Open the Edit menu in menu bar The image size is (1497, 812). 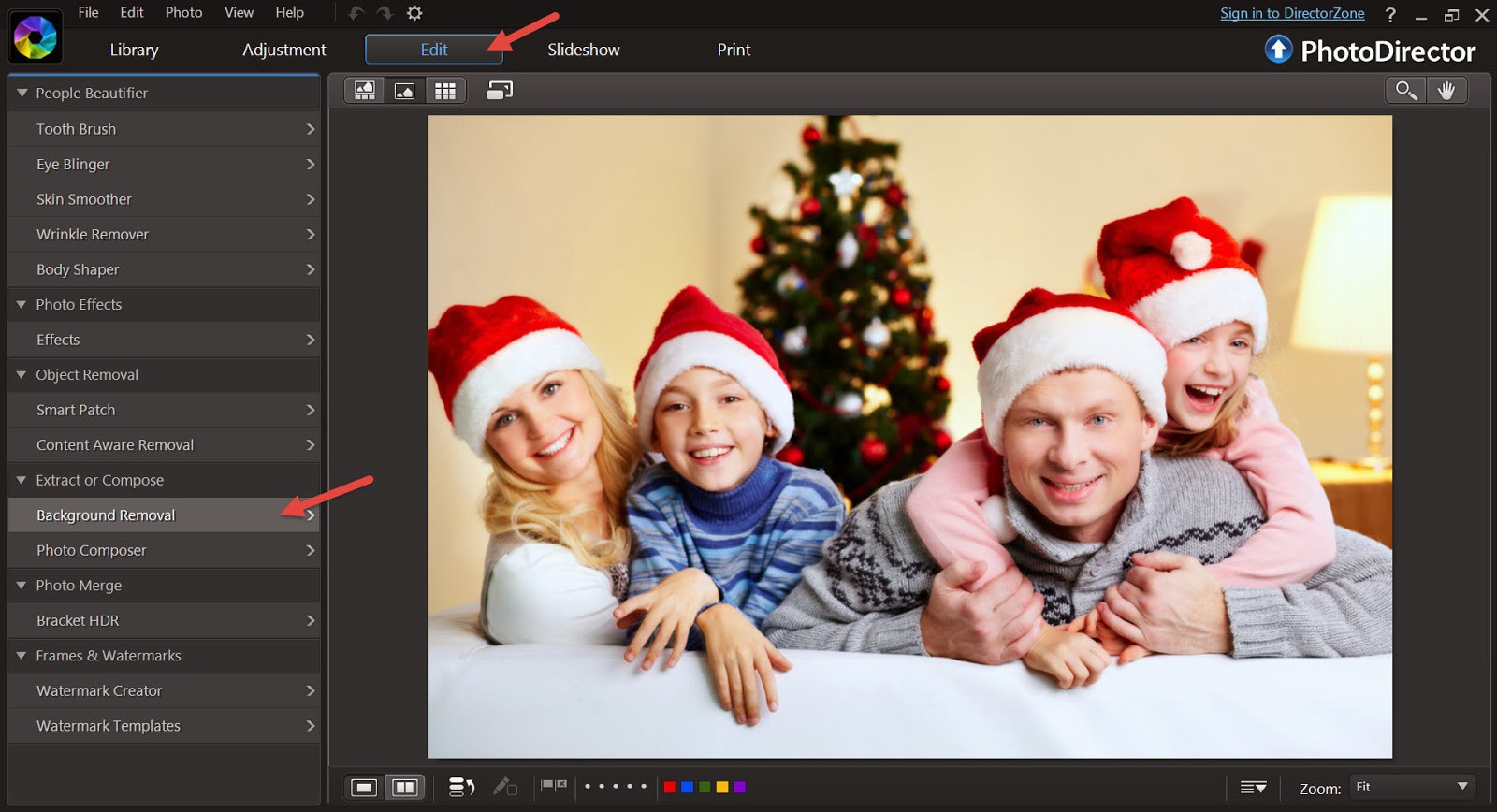click(132, 12)
